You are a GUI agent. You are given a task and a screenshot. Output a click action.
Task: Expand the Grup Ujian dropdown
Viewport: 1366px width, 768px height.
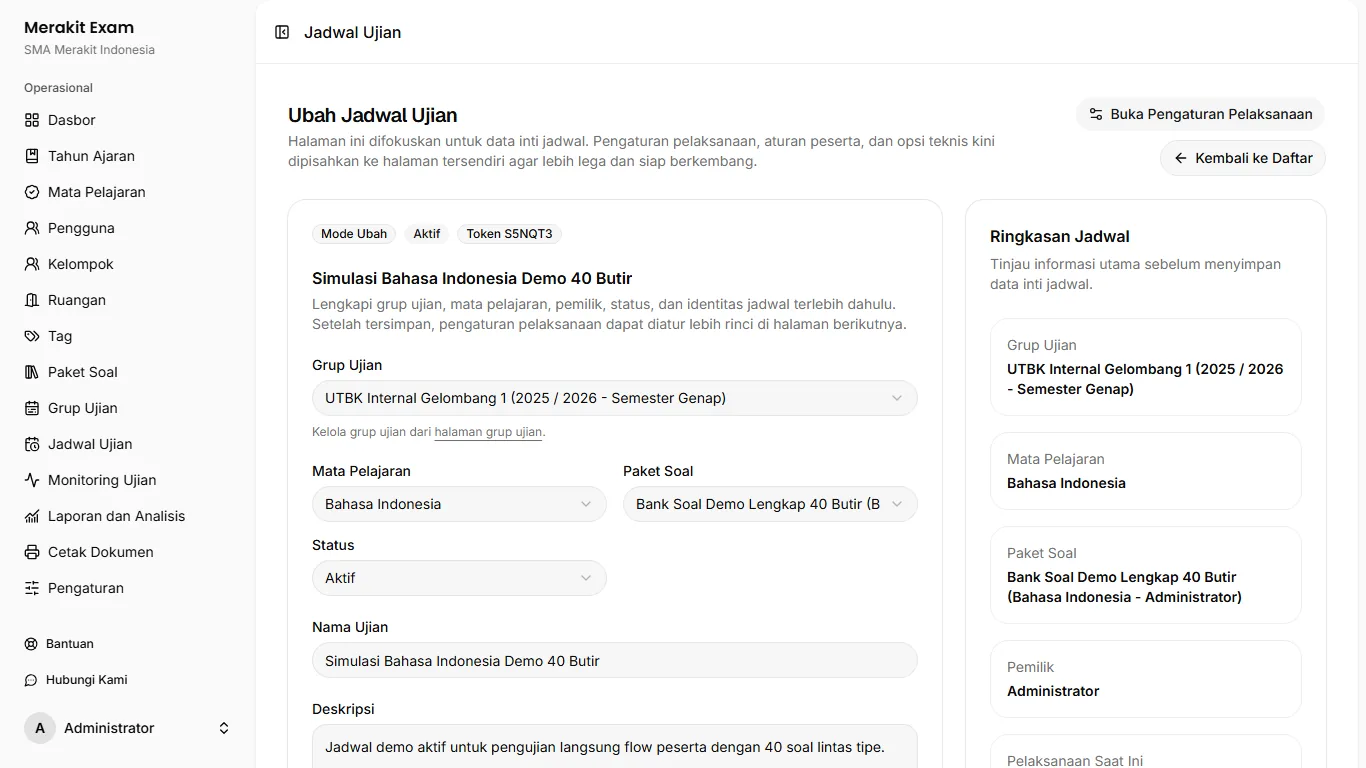[x=614, y=398]
